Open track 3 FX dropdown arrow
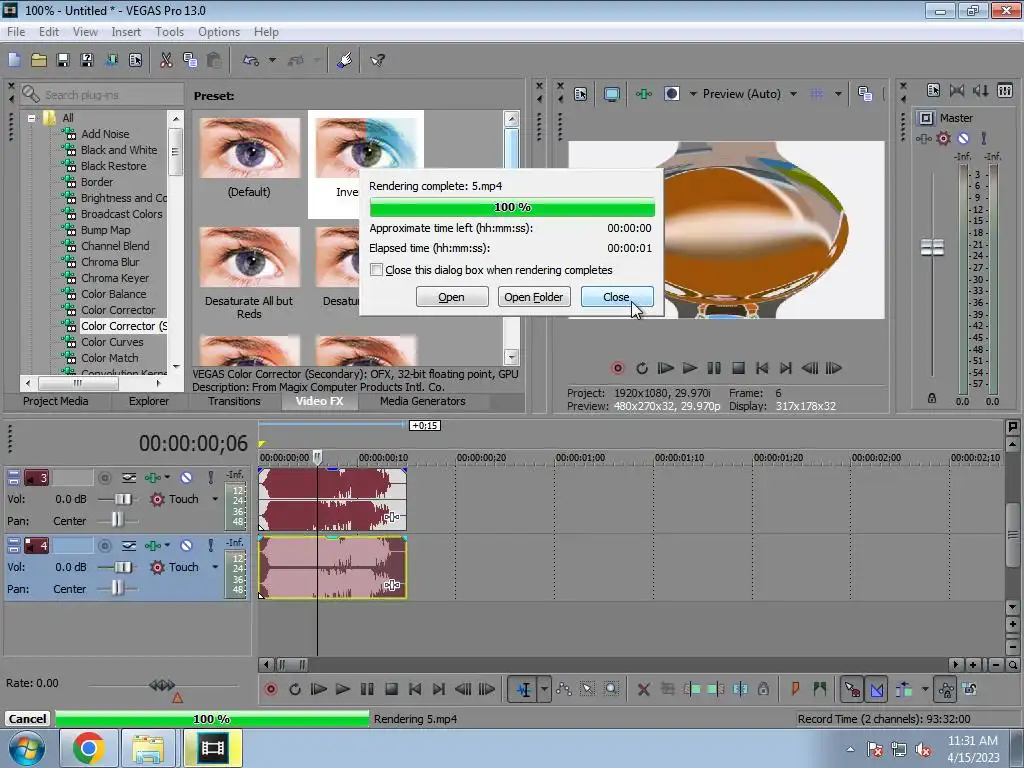Image resolution: width=1024 pixels, height=768 pixels. pyautogui.click(x=167, y=478)
